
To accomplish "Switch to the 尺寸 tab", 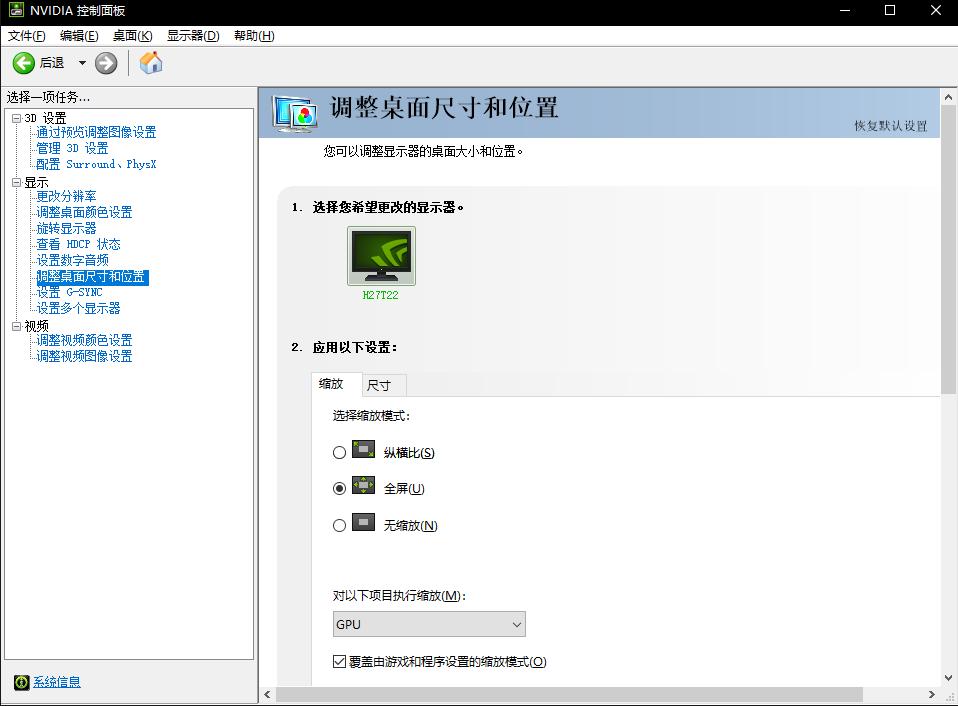I will tap(381, 385).
